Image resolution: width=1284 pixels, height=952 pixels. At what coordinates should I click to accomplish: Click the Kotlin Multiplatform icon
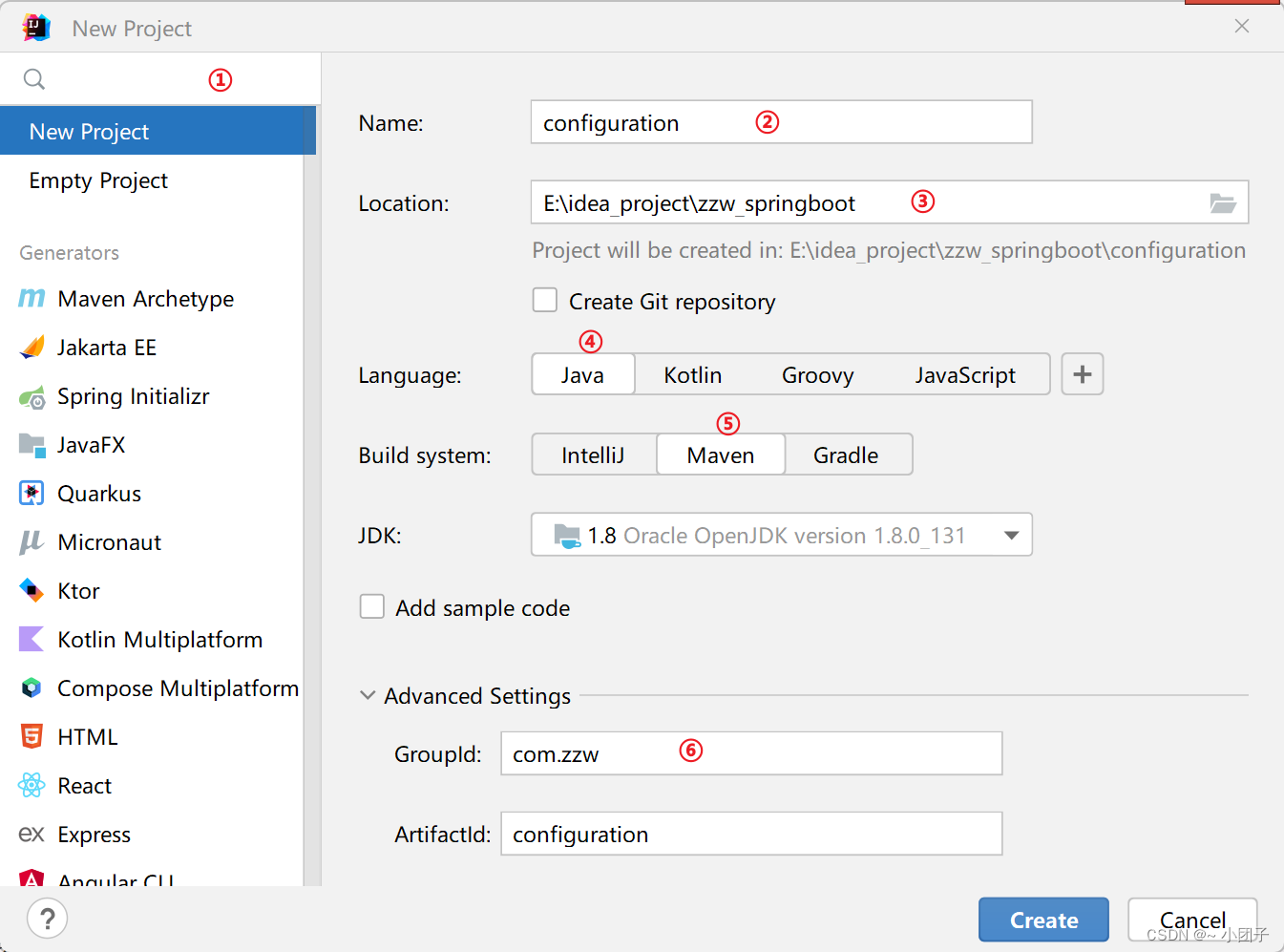pos(32,640)
